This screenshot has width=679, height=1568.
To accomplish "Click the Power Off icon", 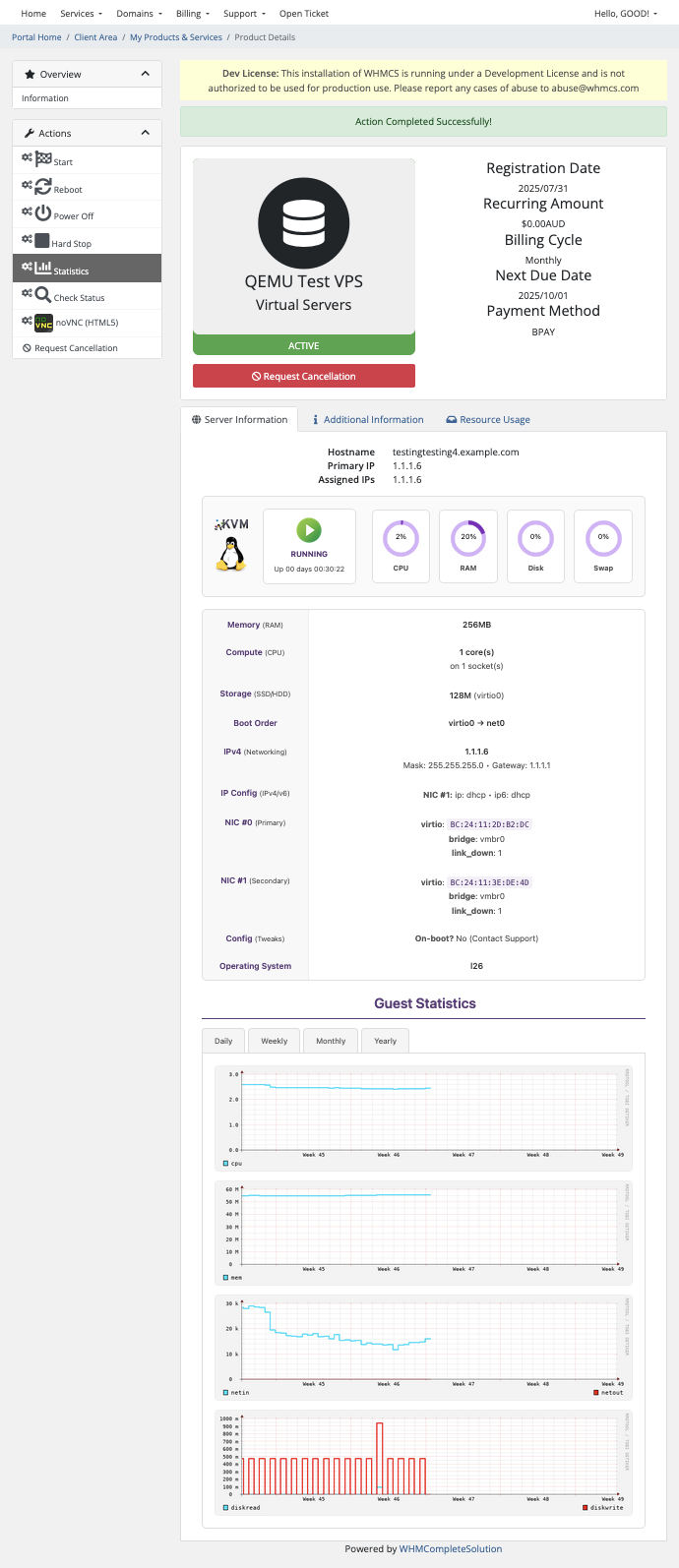I will (x=43, y=213).
